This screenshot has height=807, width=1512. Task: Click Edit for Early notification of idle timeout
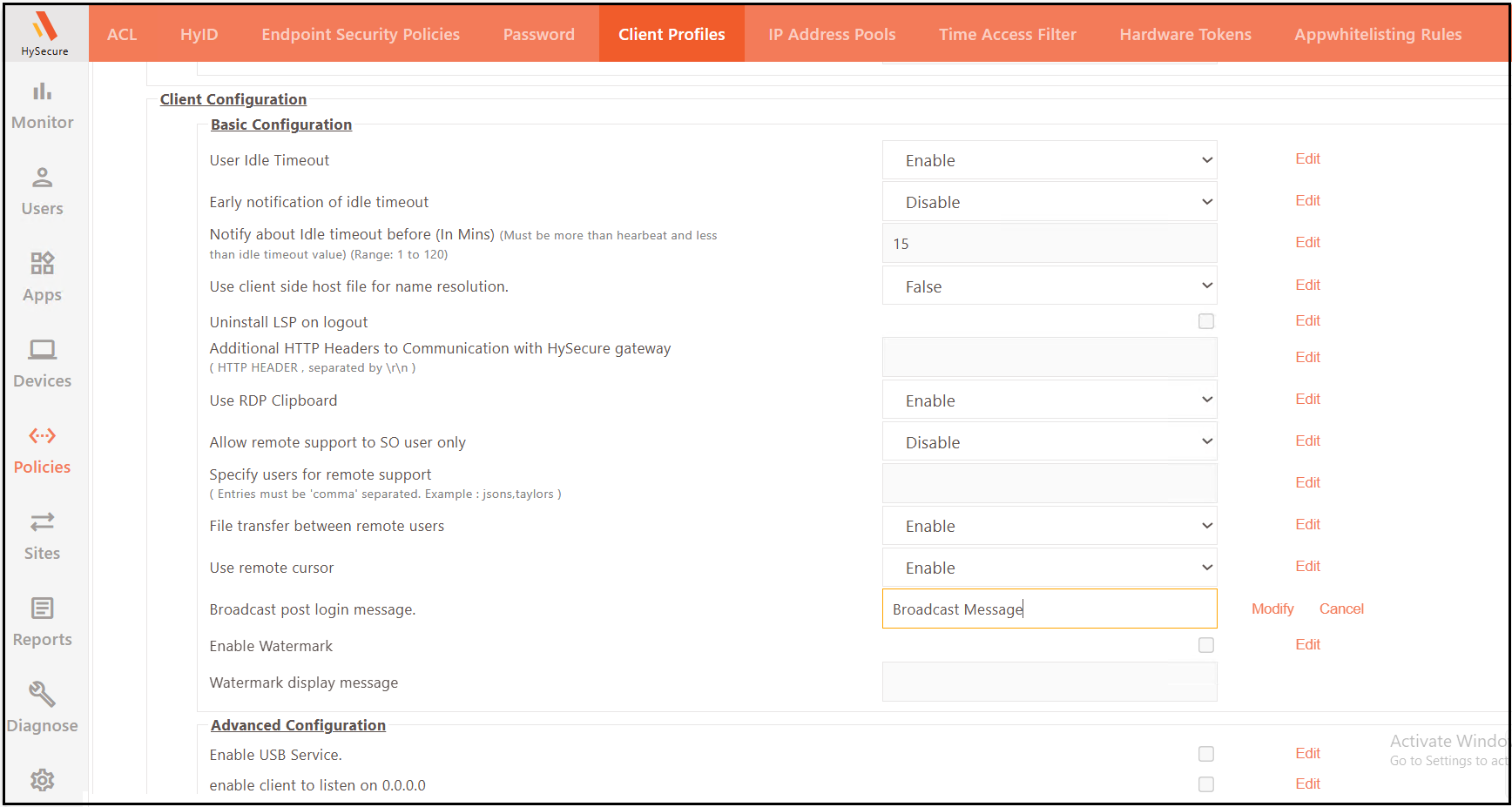(1307, 200)
